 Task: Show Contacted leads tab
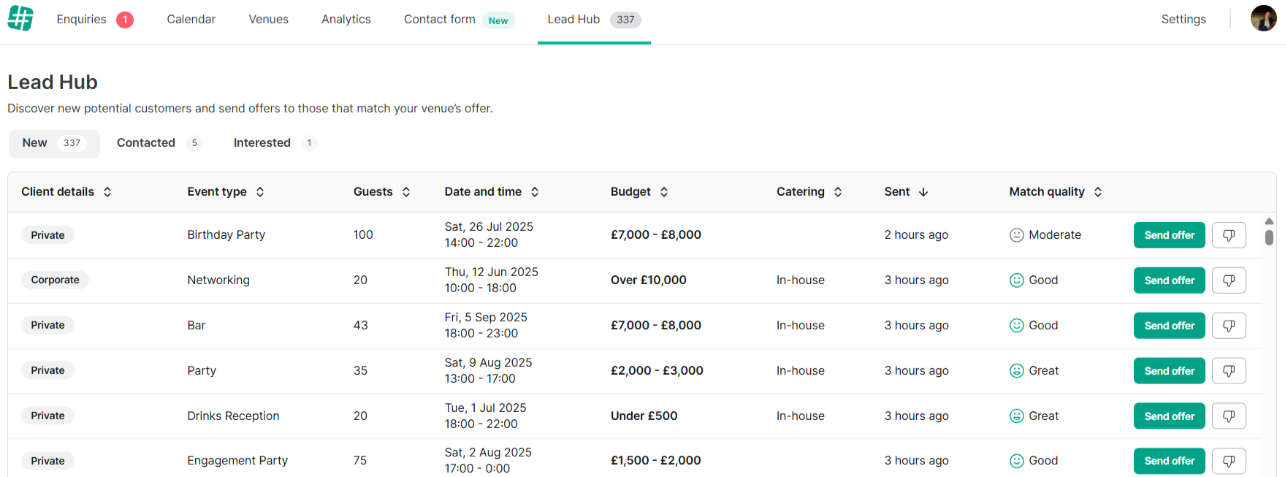coord(159,143)
